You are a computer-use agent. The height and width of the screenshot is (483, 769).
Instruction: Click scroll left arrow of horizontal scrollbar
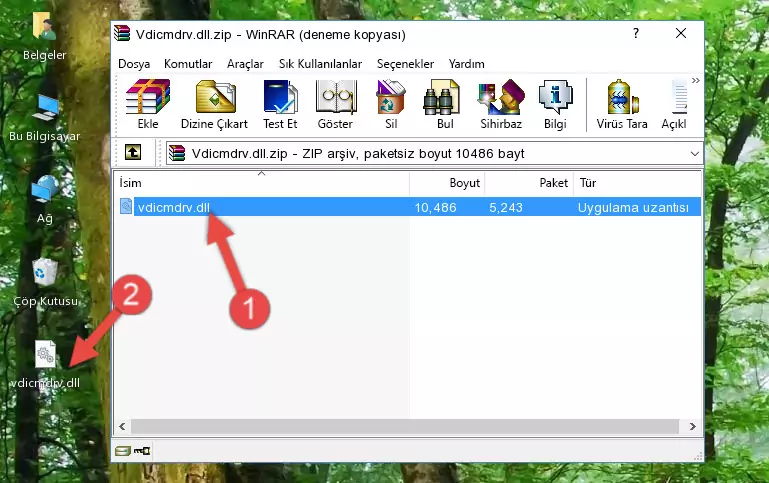[122, 427]
